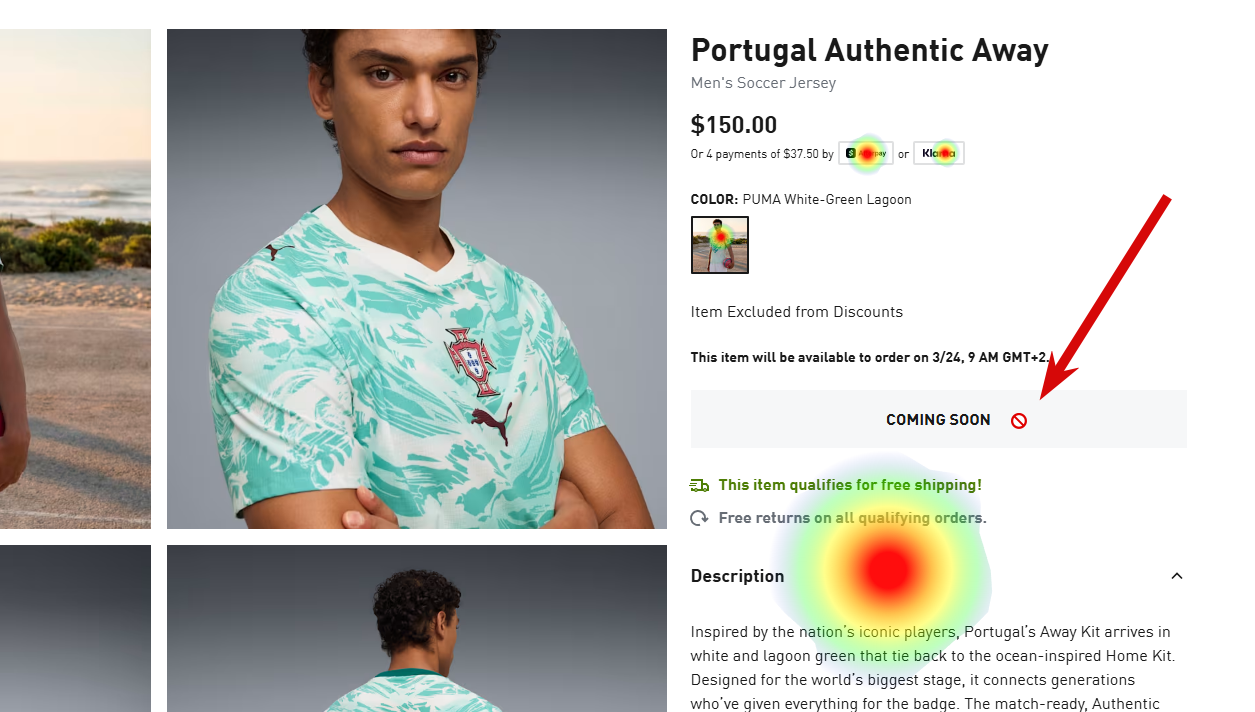The height and width of the screenshot is (712, 1255).
Task: Click the free shipping truck icon
Action: [x=700, y=485]
